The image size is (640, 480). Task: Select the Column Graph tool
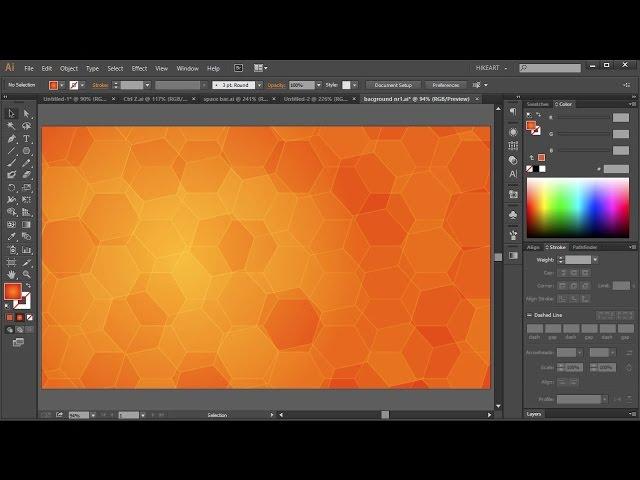tap(27, 250)
